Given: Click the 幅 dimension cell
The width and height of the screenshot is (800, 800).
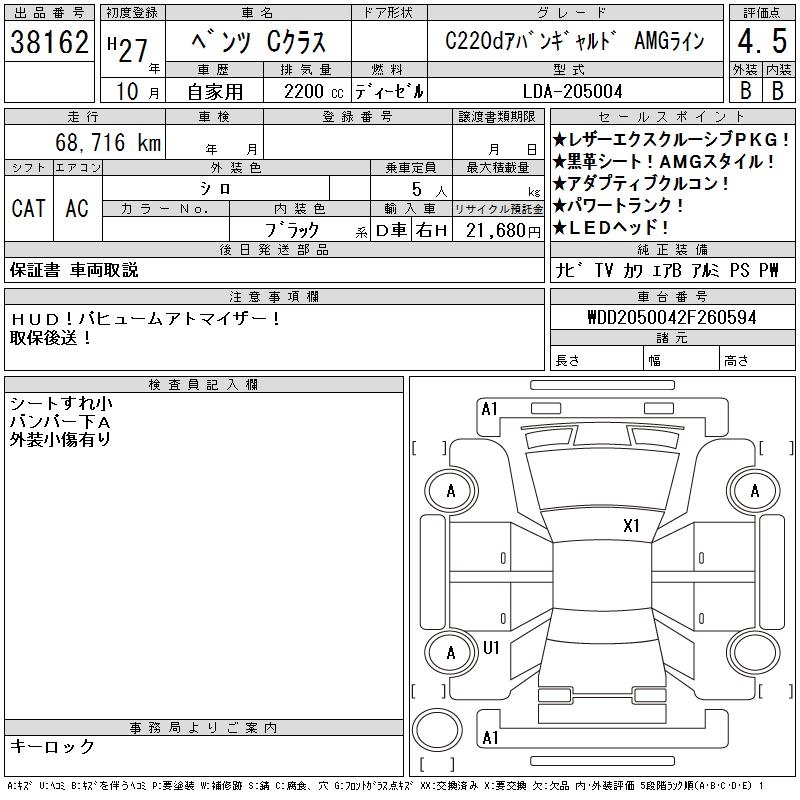Looking at the screenshot, I should click(x=682, y=359).
